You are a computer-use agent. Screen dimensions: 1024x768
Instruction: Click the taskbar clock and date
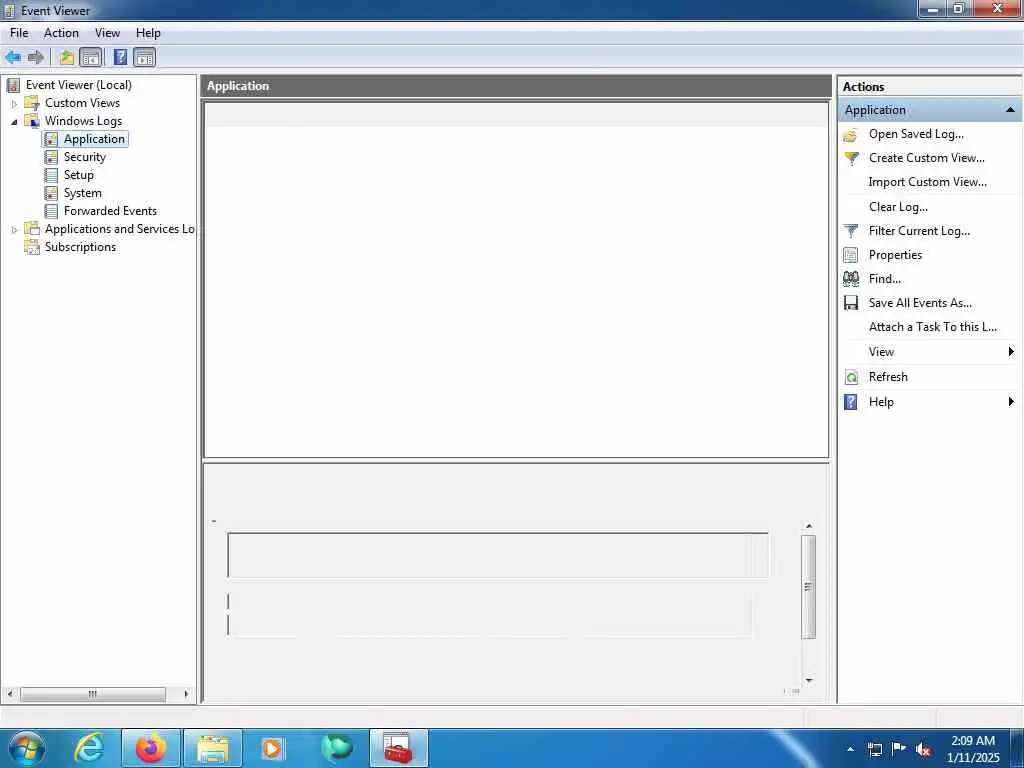tap(973, 749)
